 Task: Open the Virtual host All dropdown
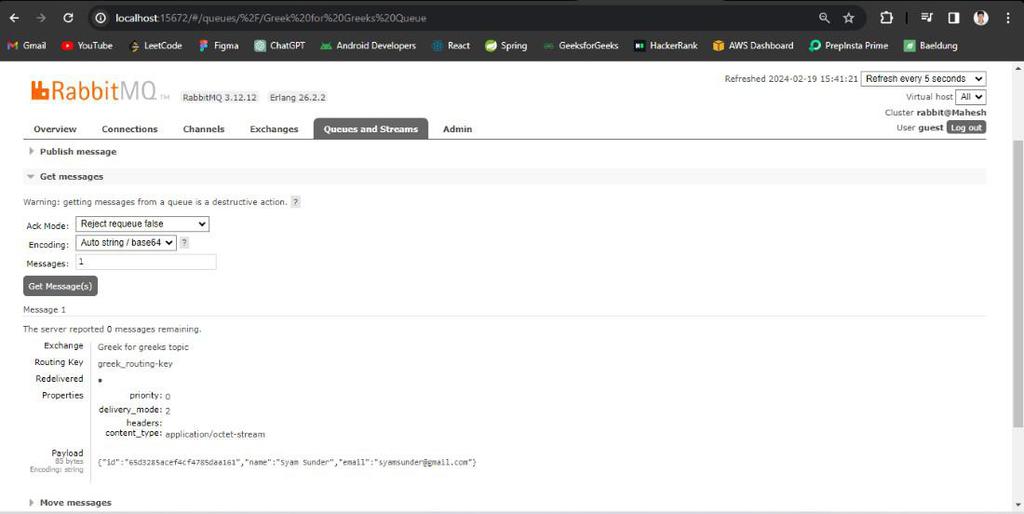[970, 97]
